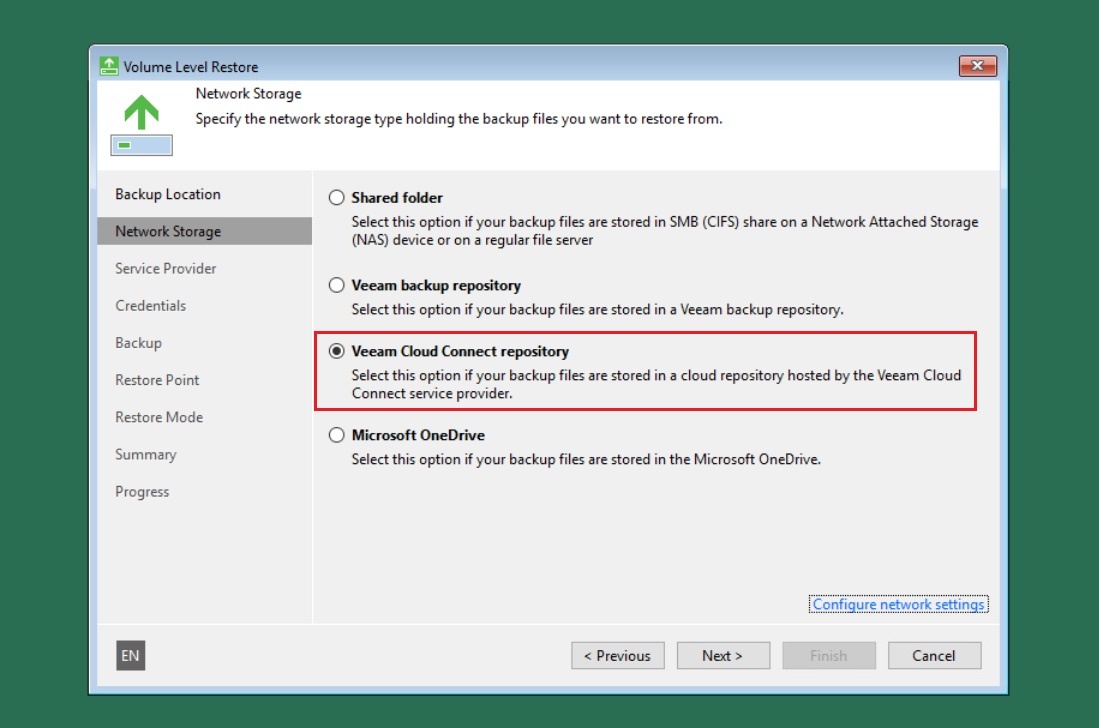
Task: Click the Next button
Action: point(722,656)
